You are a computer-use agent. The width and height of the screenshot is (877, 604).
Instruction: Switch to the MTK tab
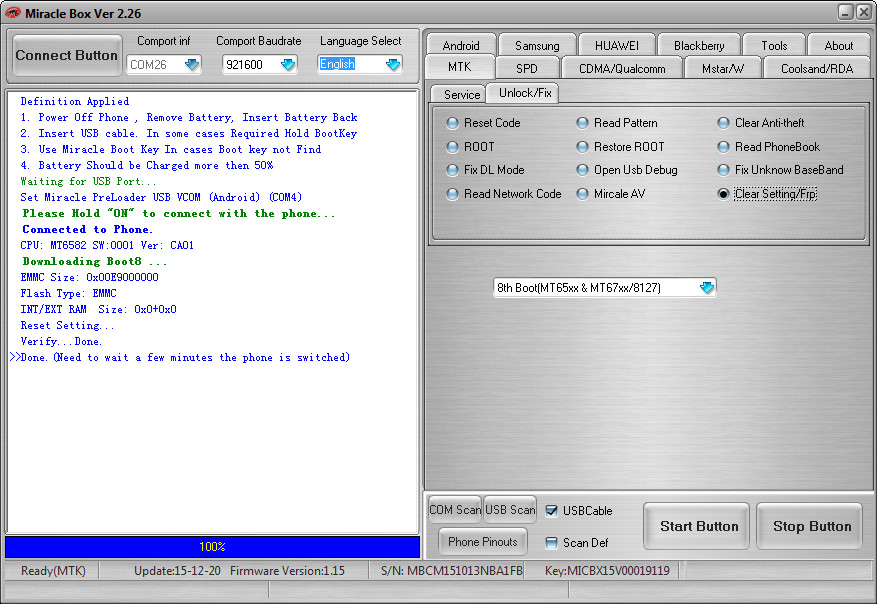(460, 67)
